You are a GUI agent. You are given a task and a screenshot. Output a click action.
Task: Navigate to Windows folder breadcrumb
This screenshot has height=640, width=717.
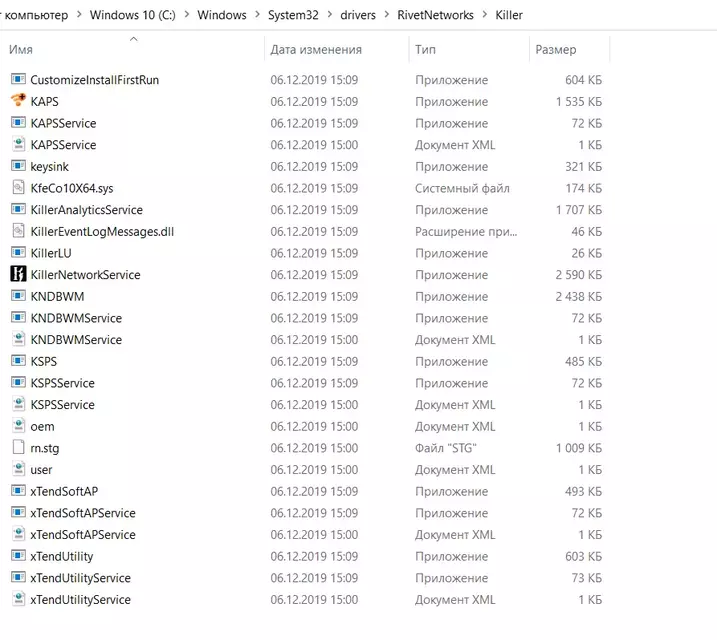[x=222, y=15]
